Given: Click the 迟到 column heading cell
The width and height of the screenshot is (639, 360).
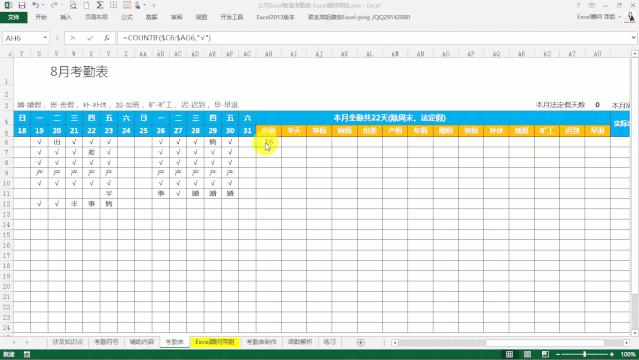Looking at the screenshot, I should (x=572, y=131).
